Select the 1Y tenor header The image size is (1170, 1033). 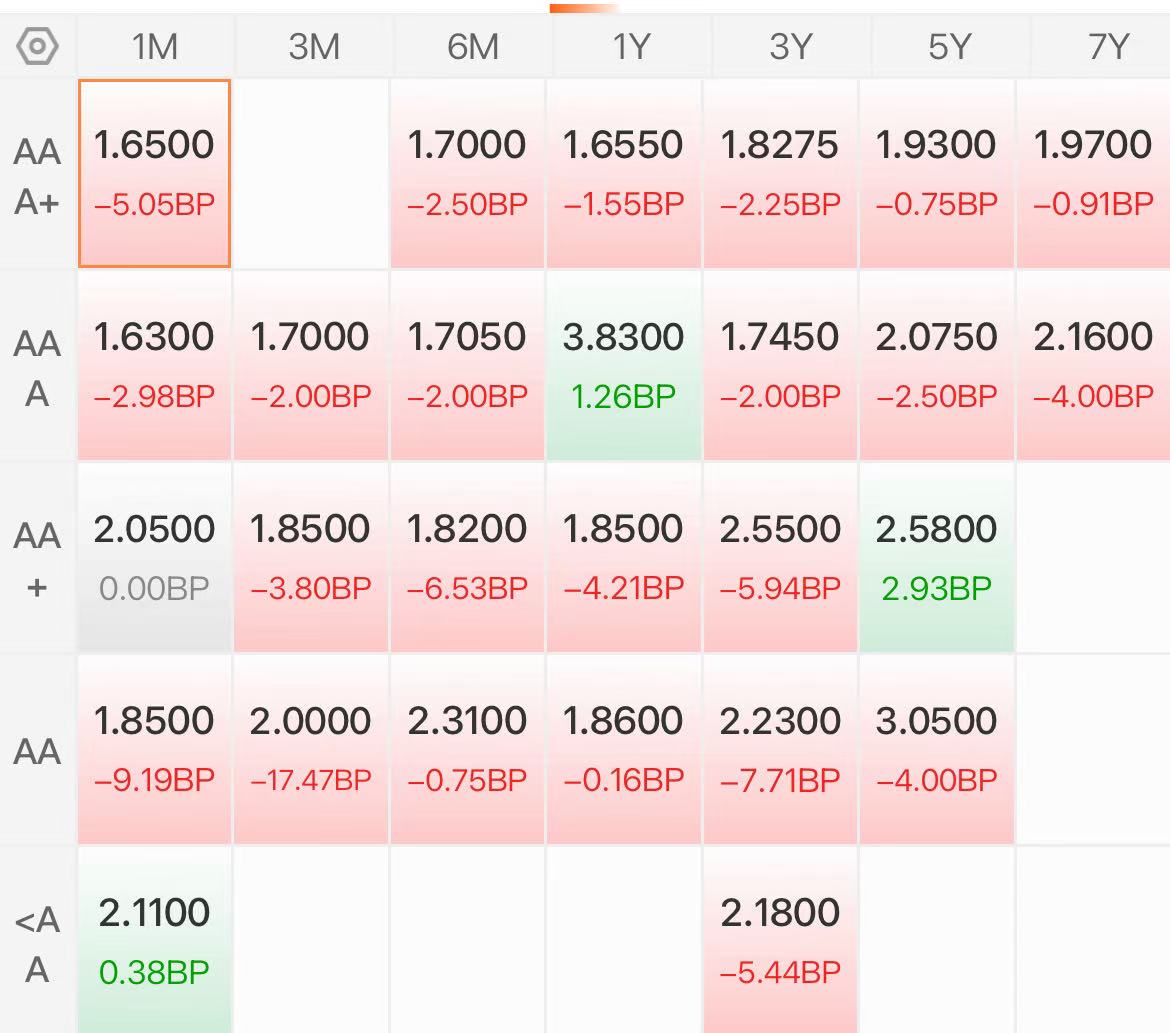coord(631,46)
